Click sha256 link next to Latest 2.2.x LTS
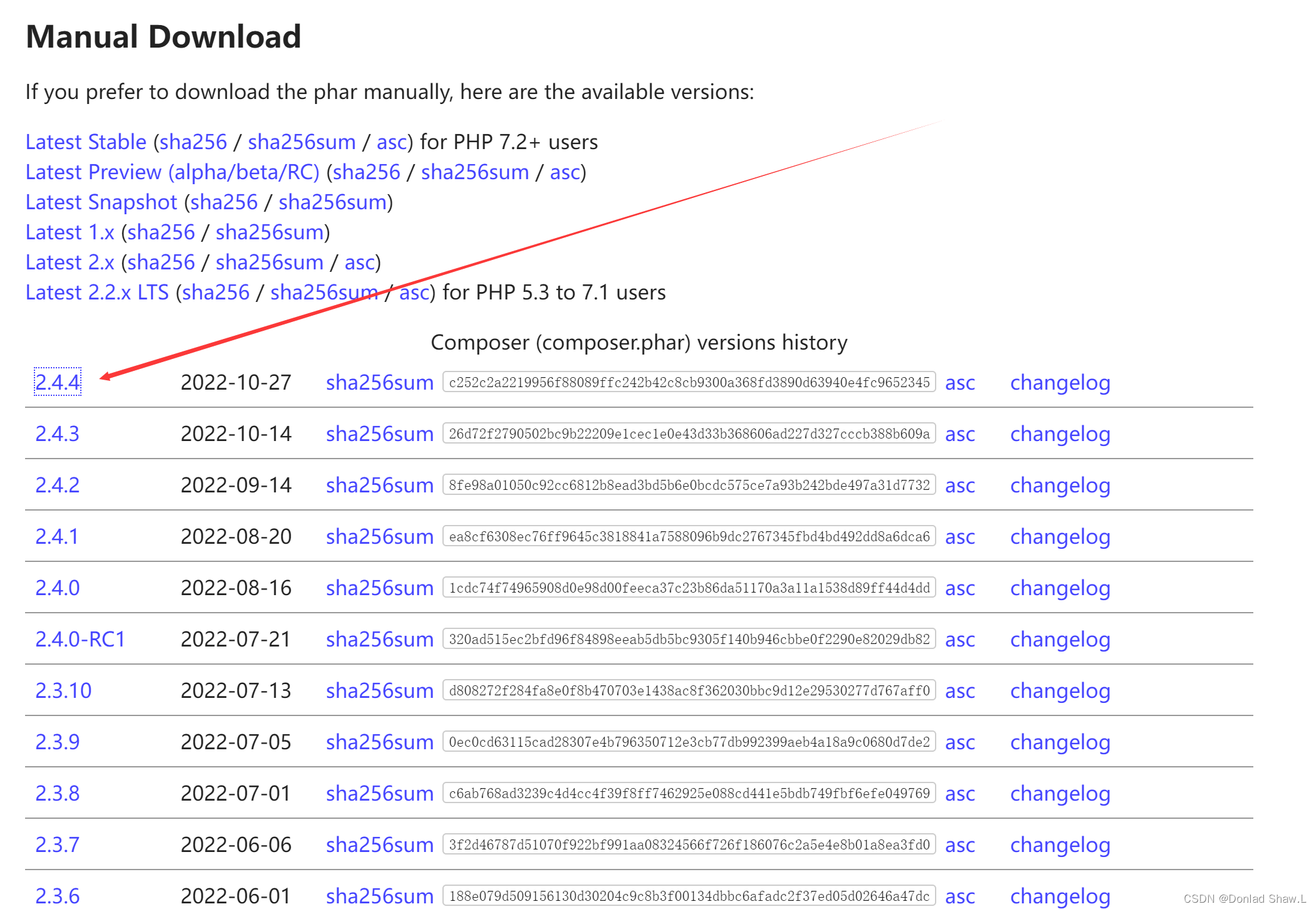Image resolution: width=1316 pixels, height=909 pixels. tap(216, 293)
